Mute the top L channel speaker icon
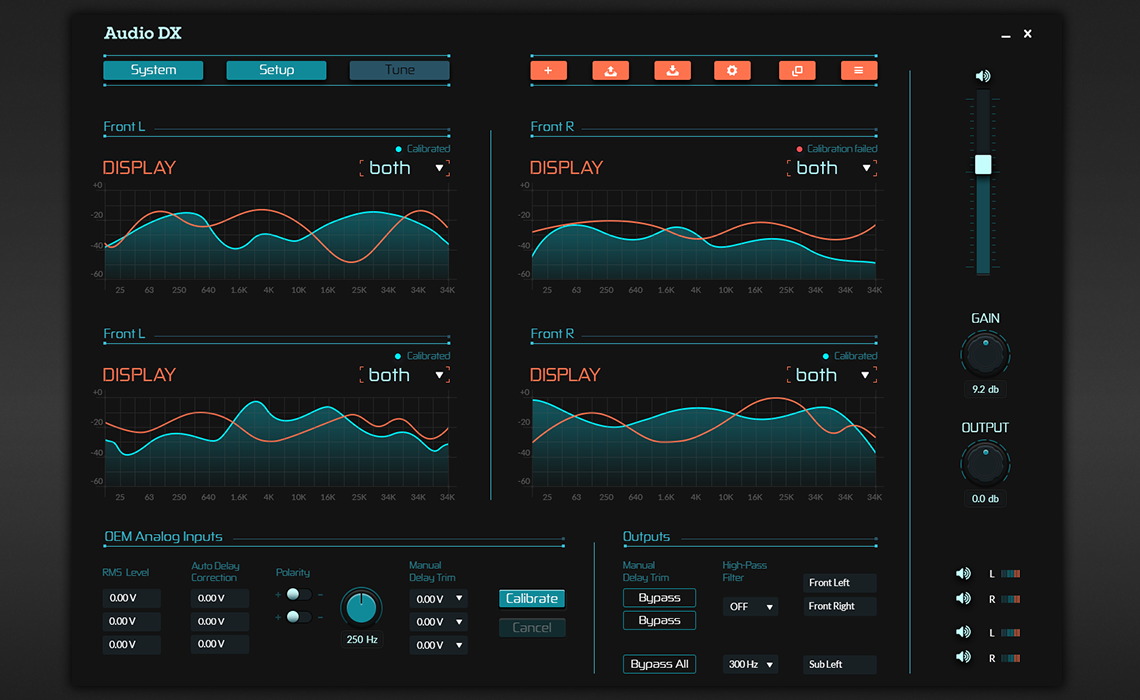1140x700 pixels. click(x=963, y=573)
